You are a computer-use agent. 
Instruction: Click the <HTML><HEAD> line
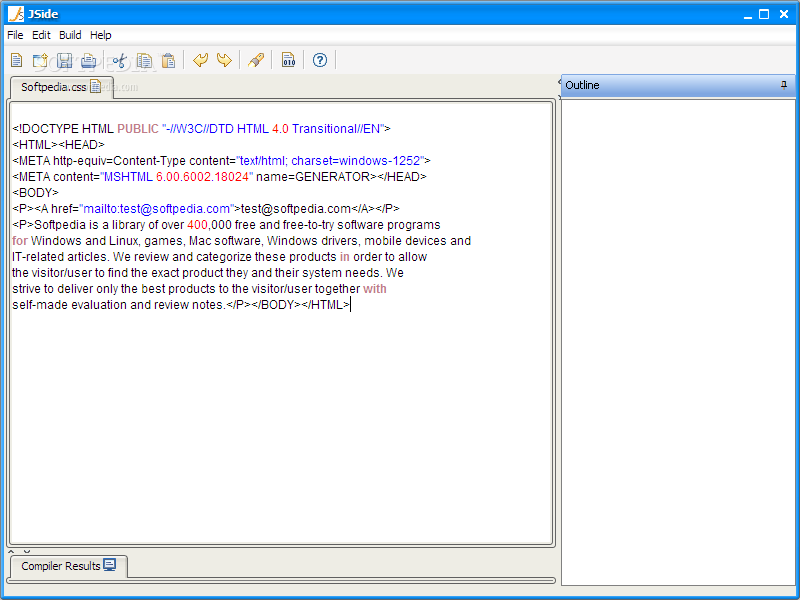coord(58,145)
